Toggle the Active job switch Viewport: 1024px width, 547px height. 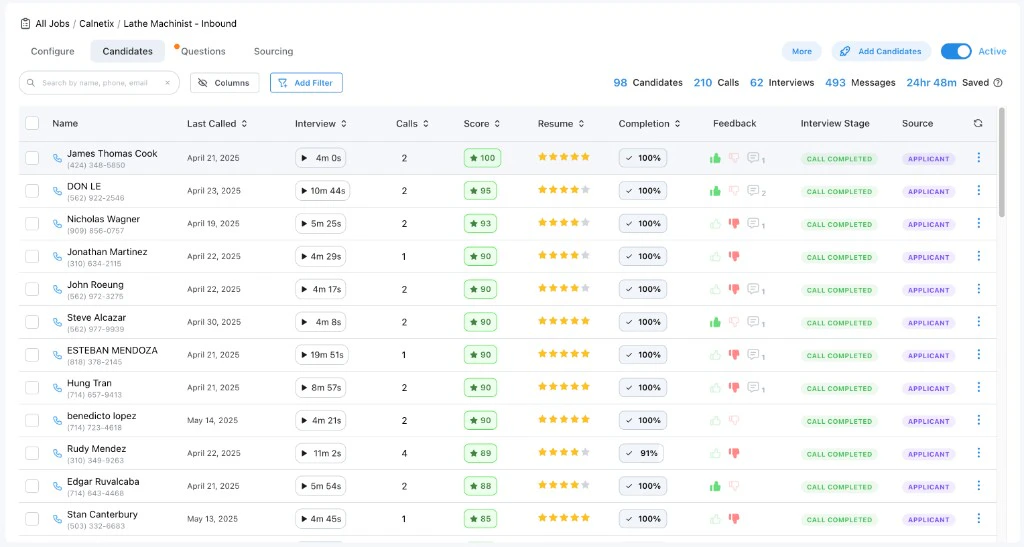click(x=956, y=51)
